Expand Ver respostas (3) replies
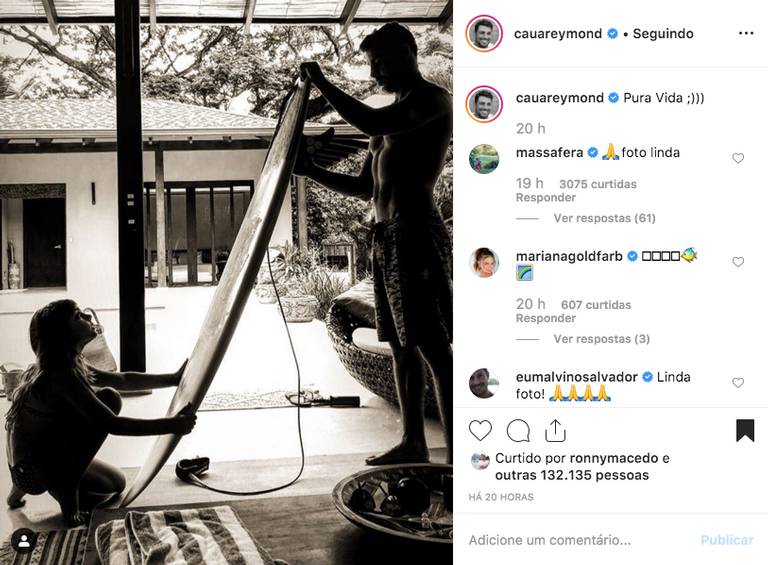Viewport: 768px width, 565px height. pyautogui.click(x=601, y=339)
